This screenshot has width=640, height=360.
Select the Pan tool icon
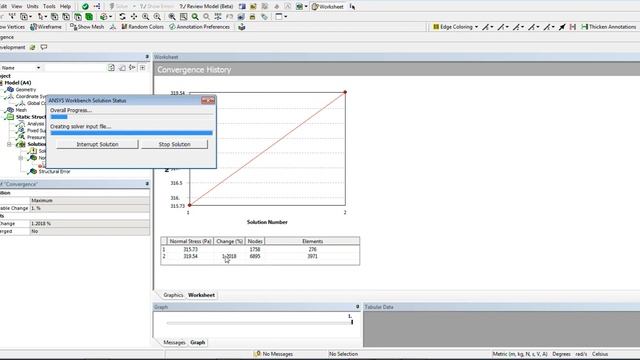tap(134, 17)
